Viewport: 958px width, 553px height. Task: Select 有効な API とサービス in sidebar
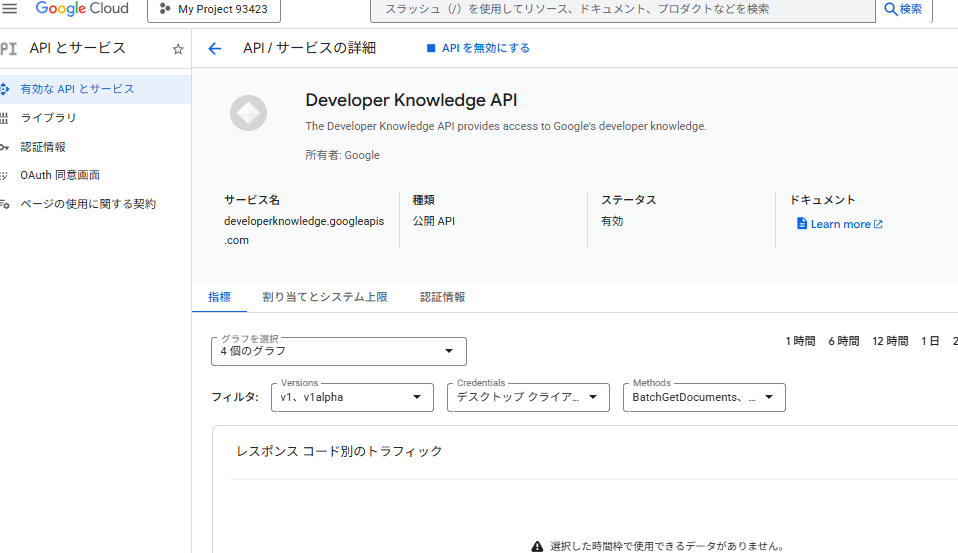[x=95, y=89]
